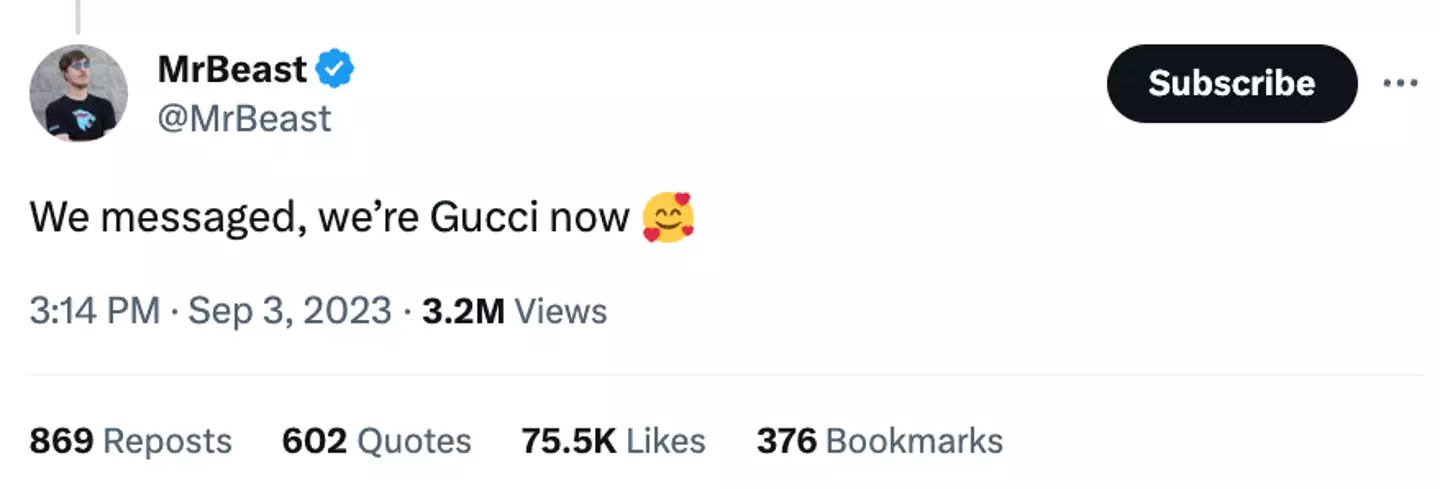1440x489 pixels.
Task: Click the word Reposts label
Action: [x=167, y=440]
